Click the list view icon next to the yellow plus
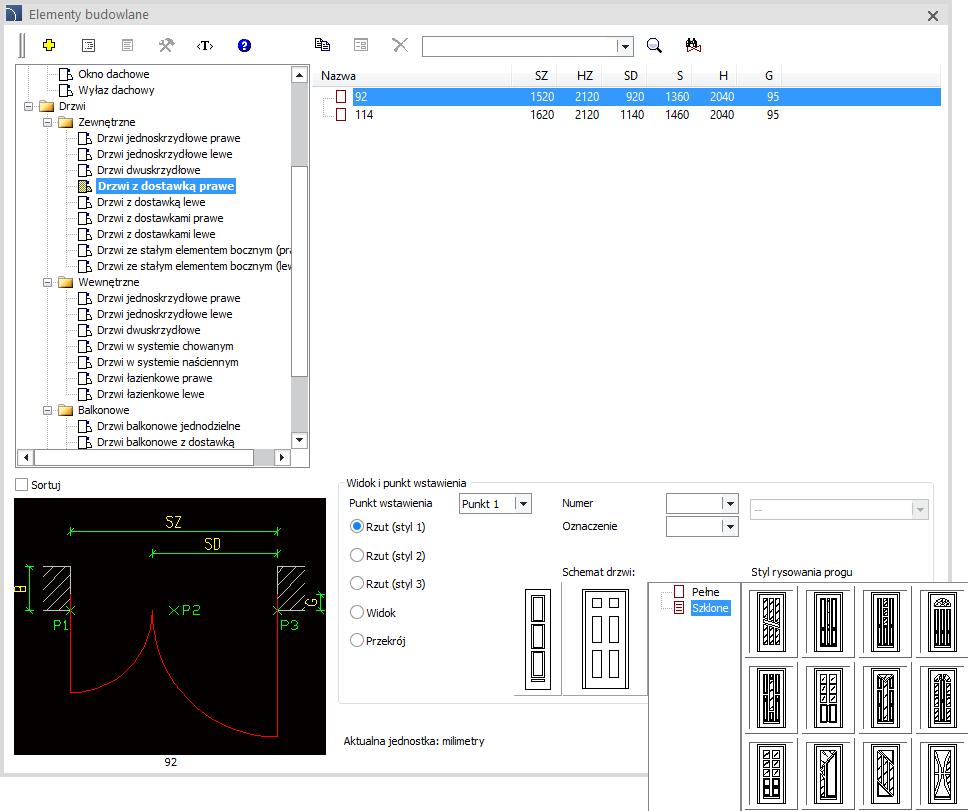This screenshot has width=968, height=811. 88,45
